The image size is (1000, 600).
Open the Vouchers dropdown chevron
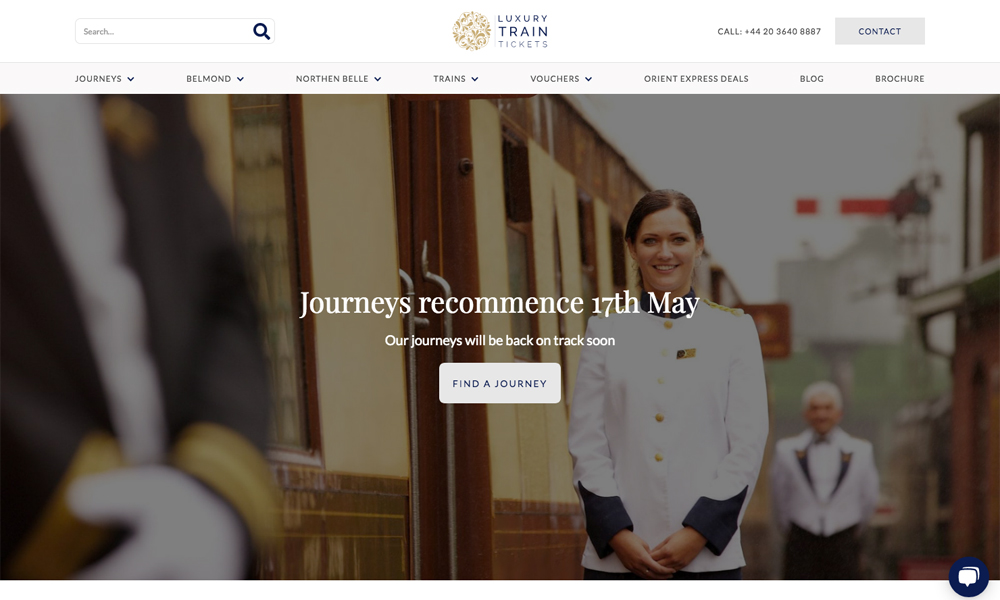coord(589,79)
